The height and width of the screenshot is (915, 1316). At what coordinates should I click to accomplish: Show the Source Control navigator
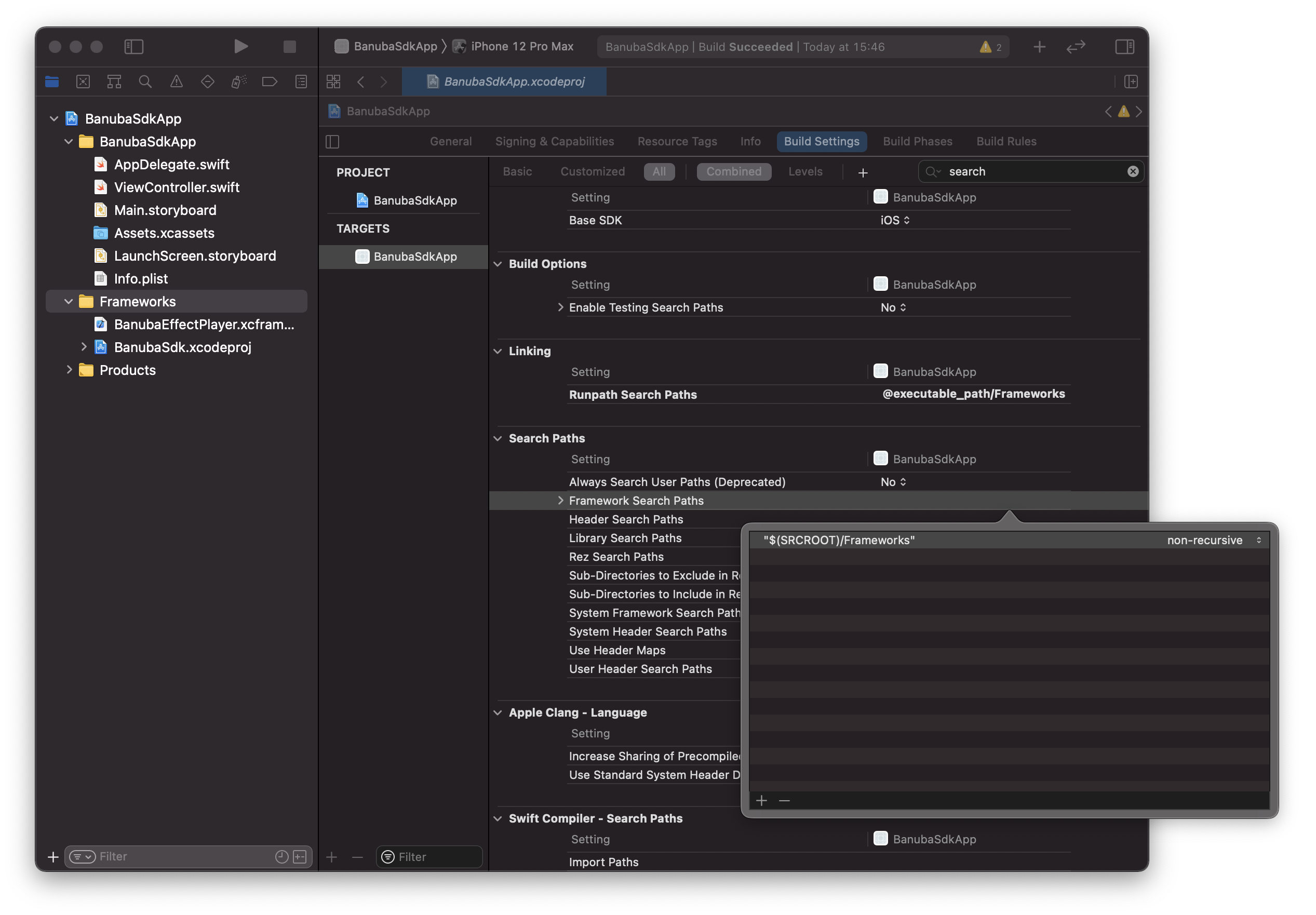tap(83, 82)
